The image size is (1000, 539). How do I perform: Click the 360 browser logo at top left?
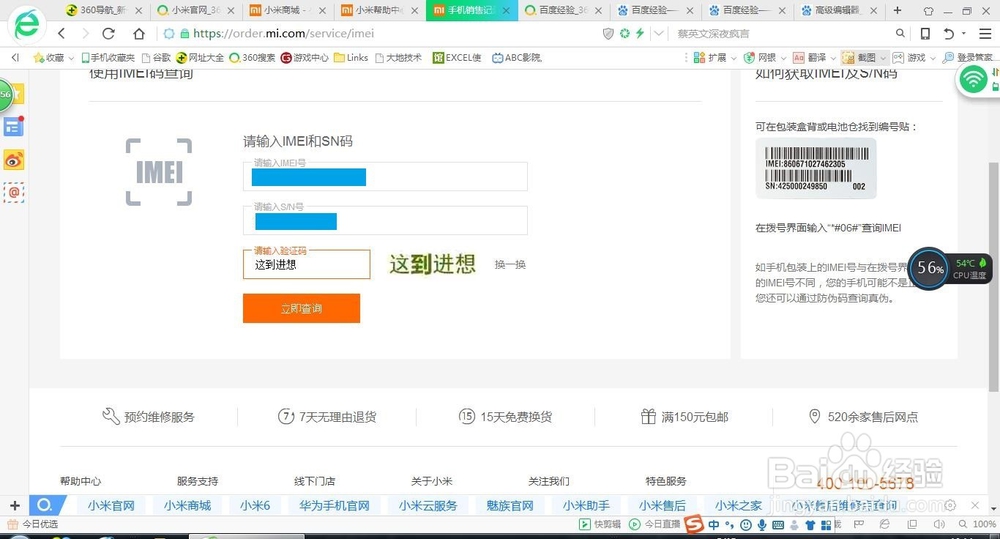(26, 24)
